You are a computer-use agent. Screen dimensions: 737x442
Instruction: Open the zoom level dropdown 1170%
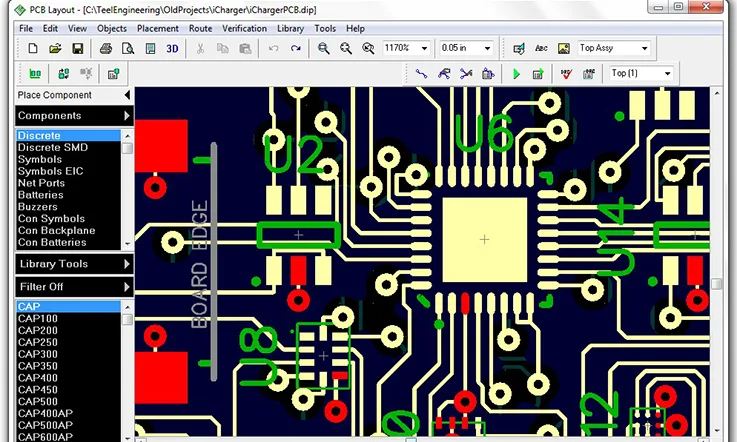(424, 48)
